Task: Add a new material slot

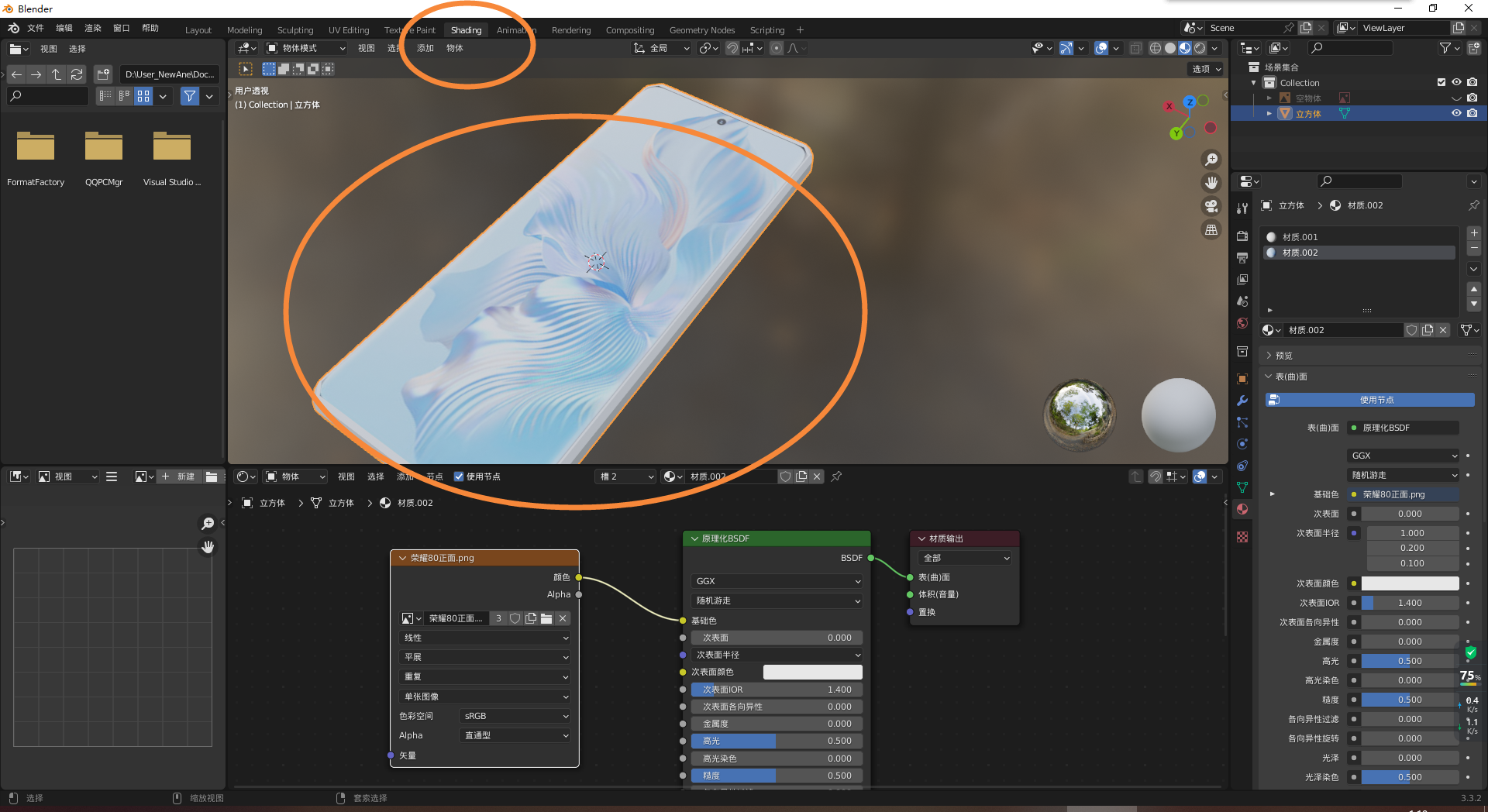Action: pyautogui.click(x=1474, y=233)
